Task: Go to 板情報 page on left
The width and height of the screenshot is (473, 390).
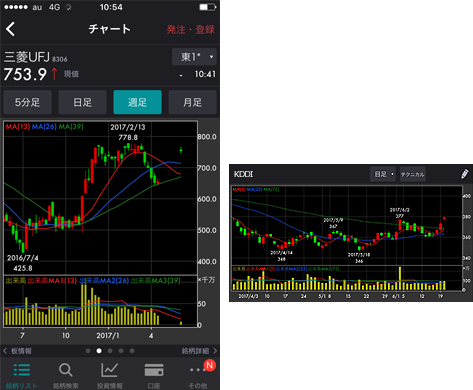Action: pos(17,351)
